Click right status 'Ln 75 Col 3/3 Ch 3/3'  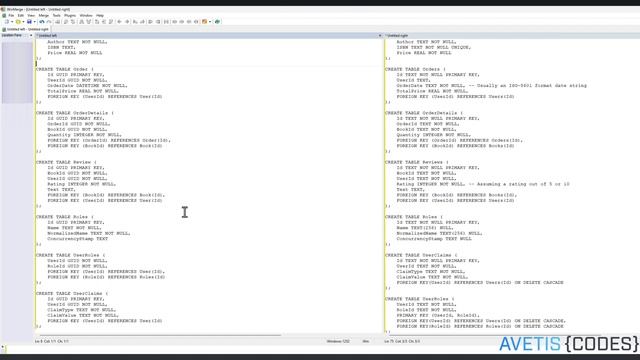pyautogui.click(x=402, y=341)
